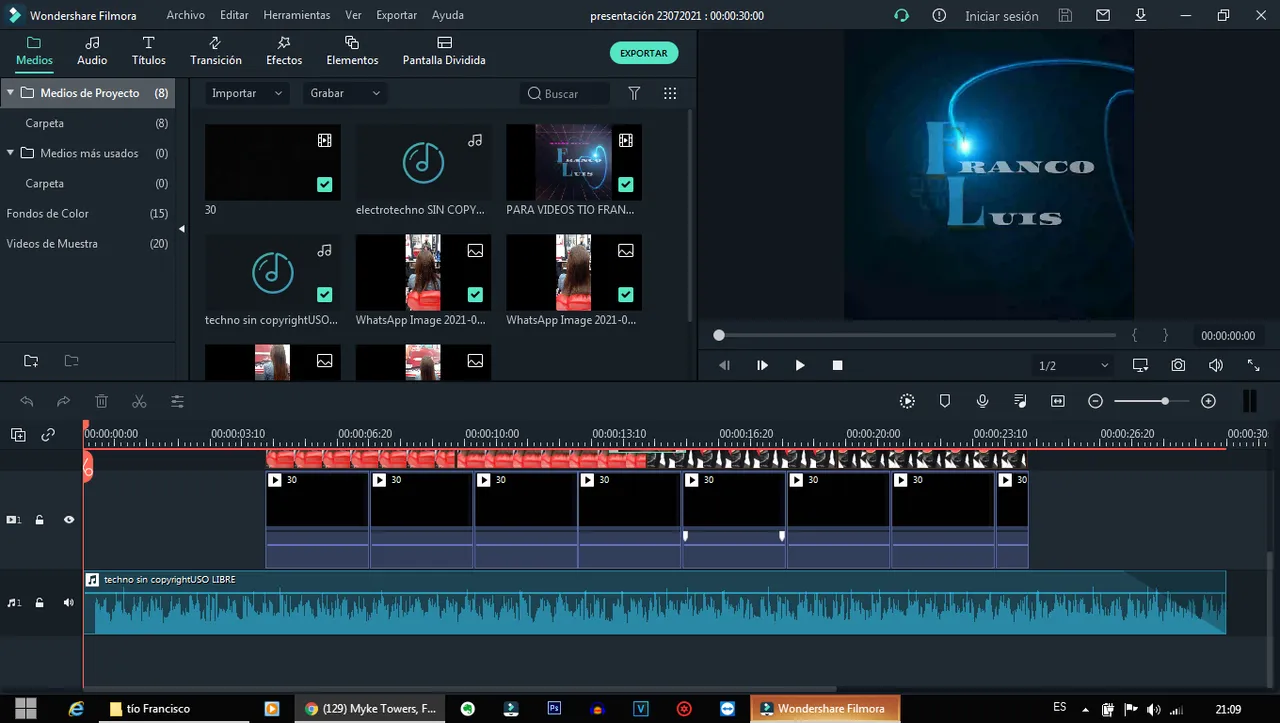Filter media with the funnel icon
The image size is (1280, 723).
[x=634, y=93]
